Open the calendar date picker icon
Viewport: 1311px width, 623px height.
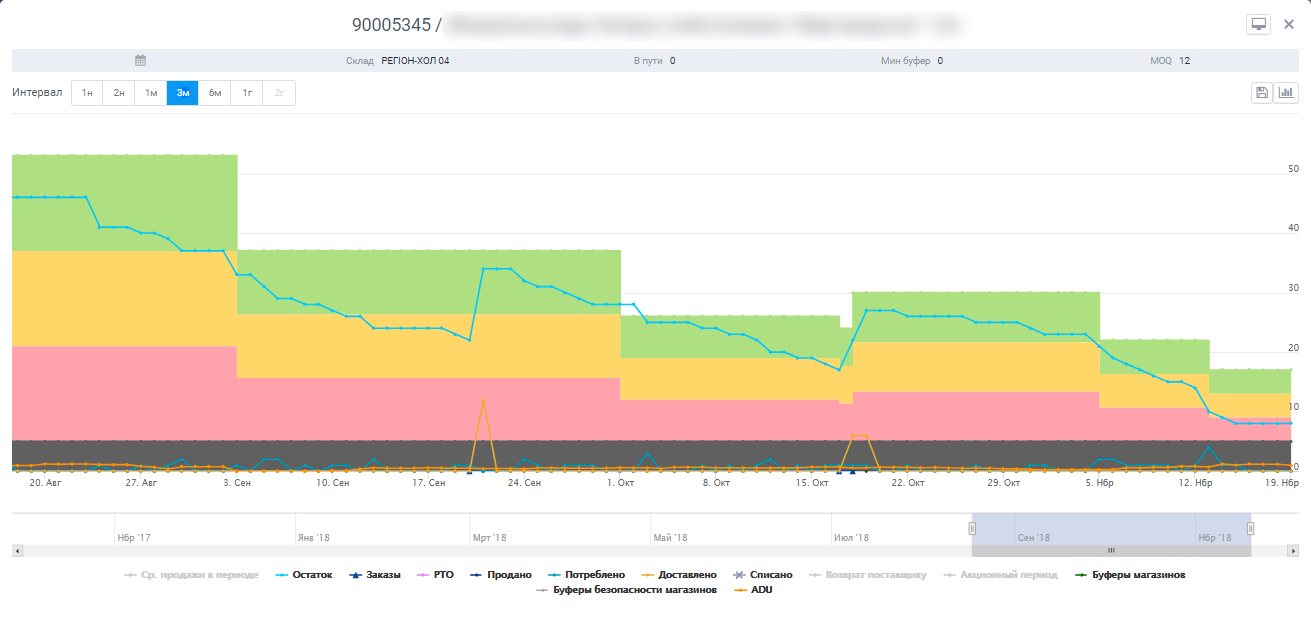pyautogui.click(x=141, y=61)
